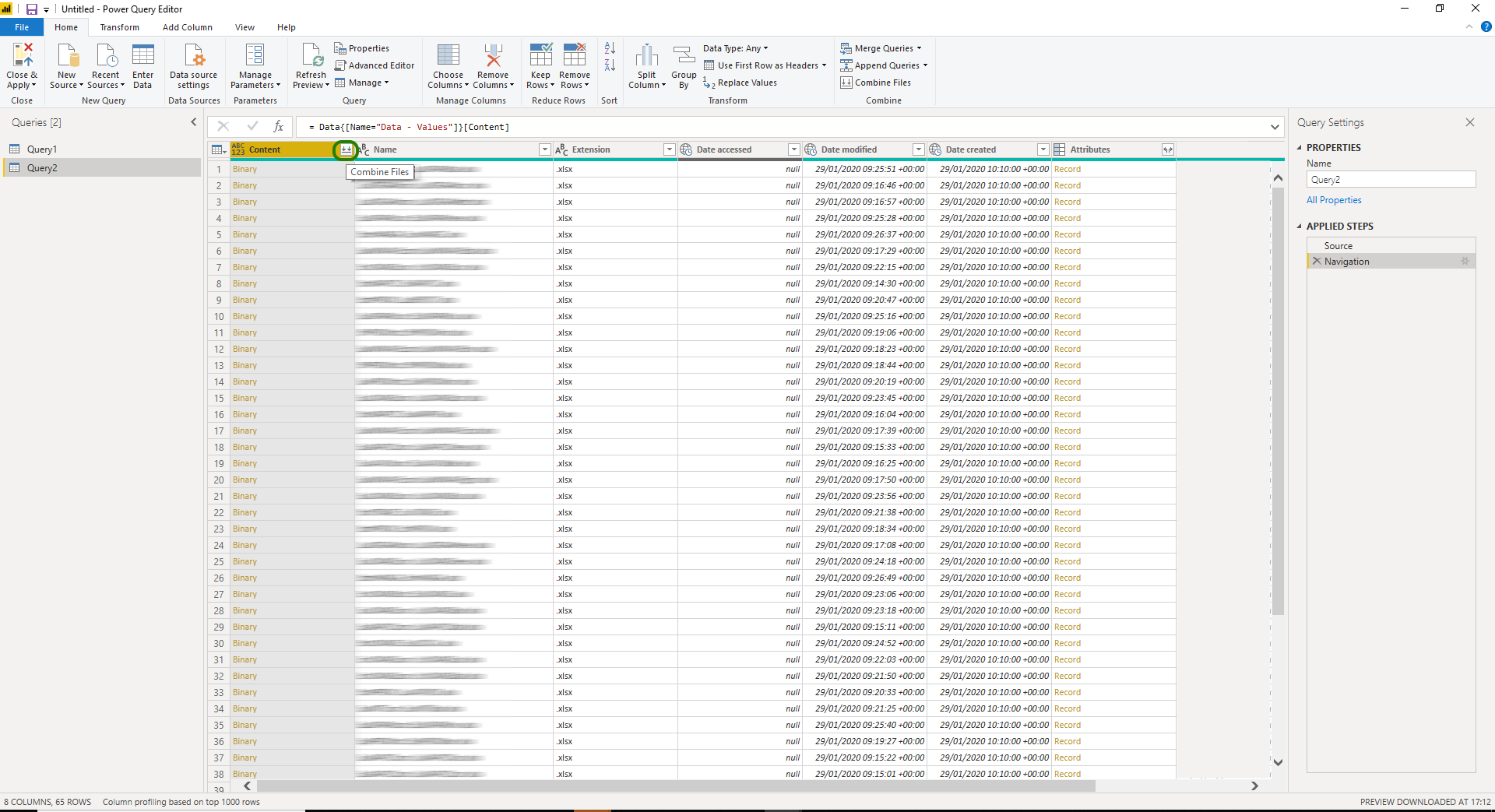Click Group By icon

(684, 56)
